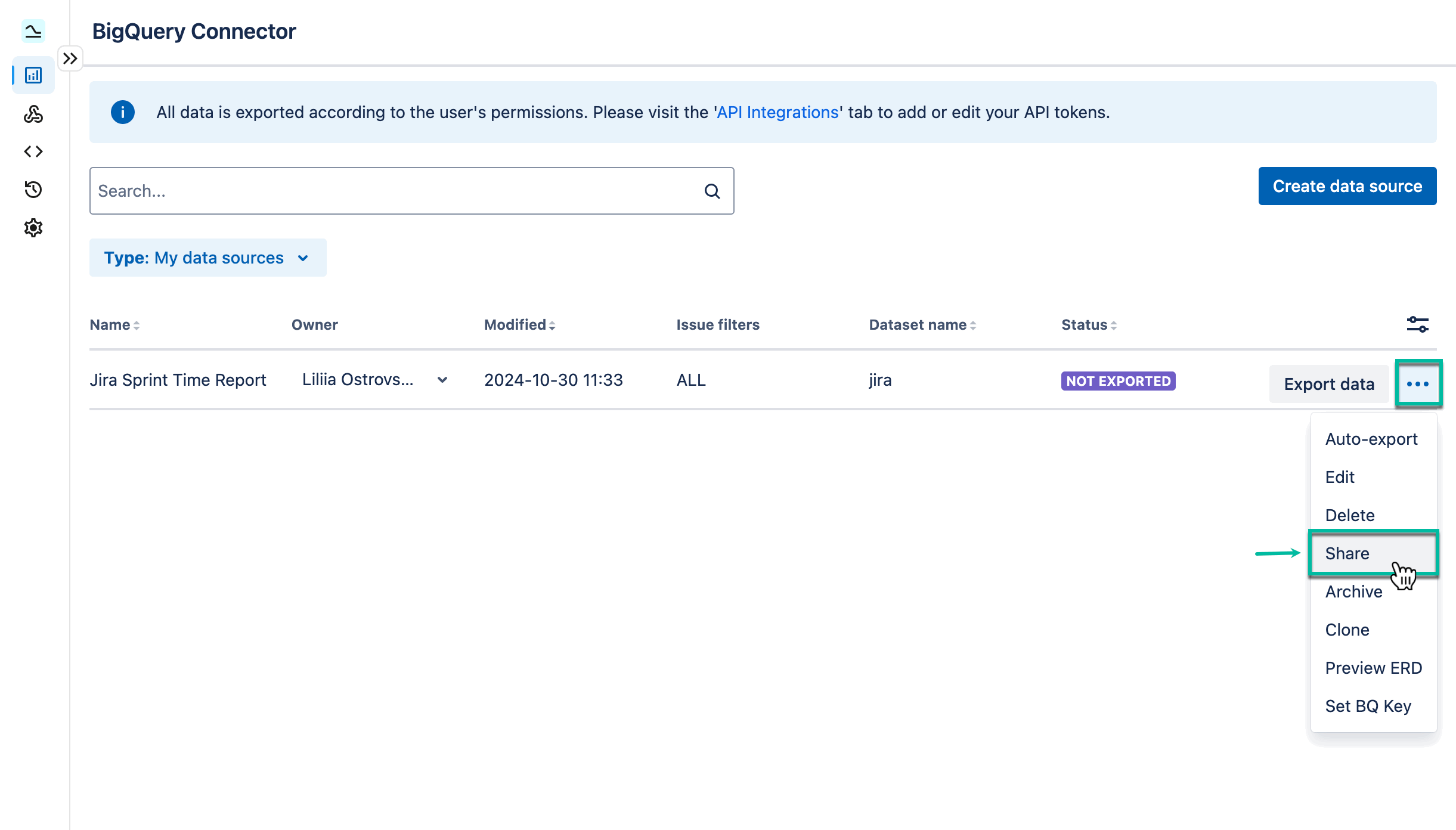Image resolution: width=1456 pixels, height=830 pixels.
Task: Toggle sorting on the Modified column
Action: [x=552, y=325]
